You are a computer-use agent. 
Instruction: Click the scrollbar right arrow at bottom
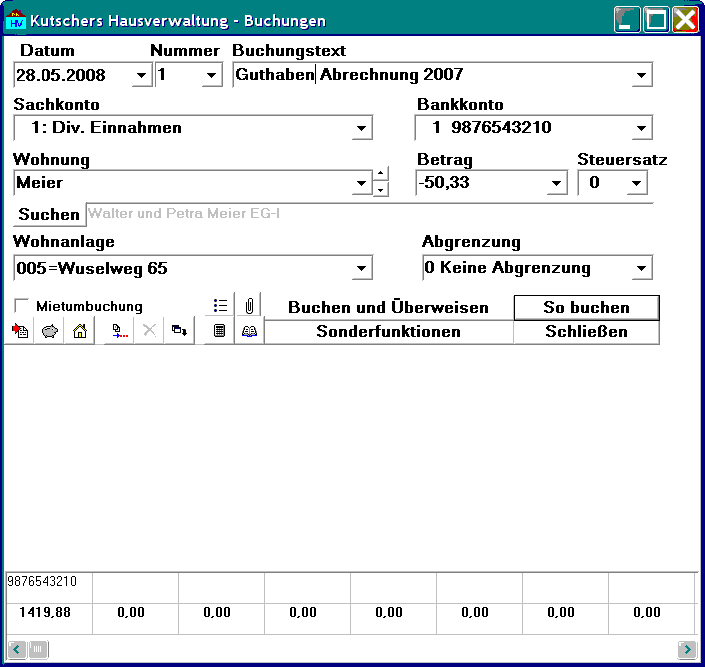point(687,649)
